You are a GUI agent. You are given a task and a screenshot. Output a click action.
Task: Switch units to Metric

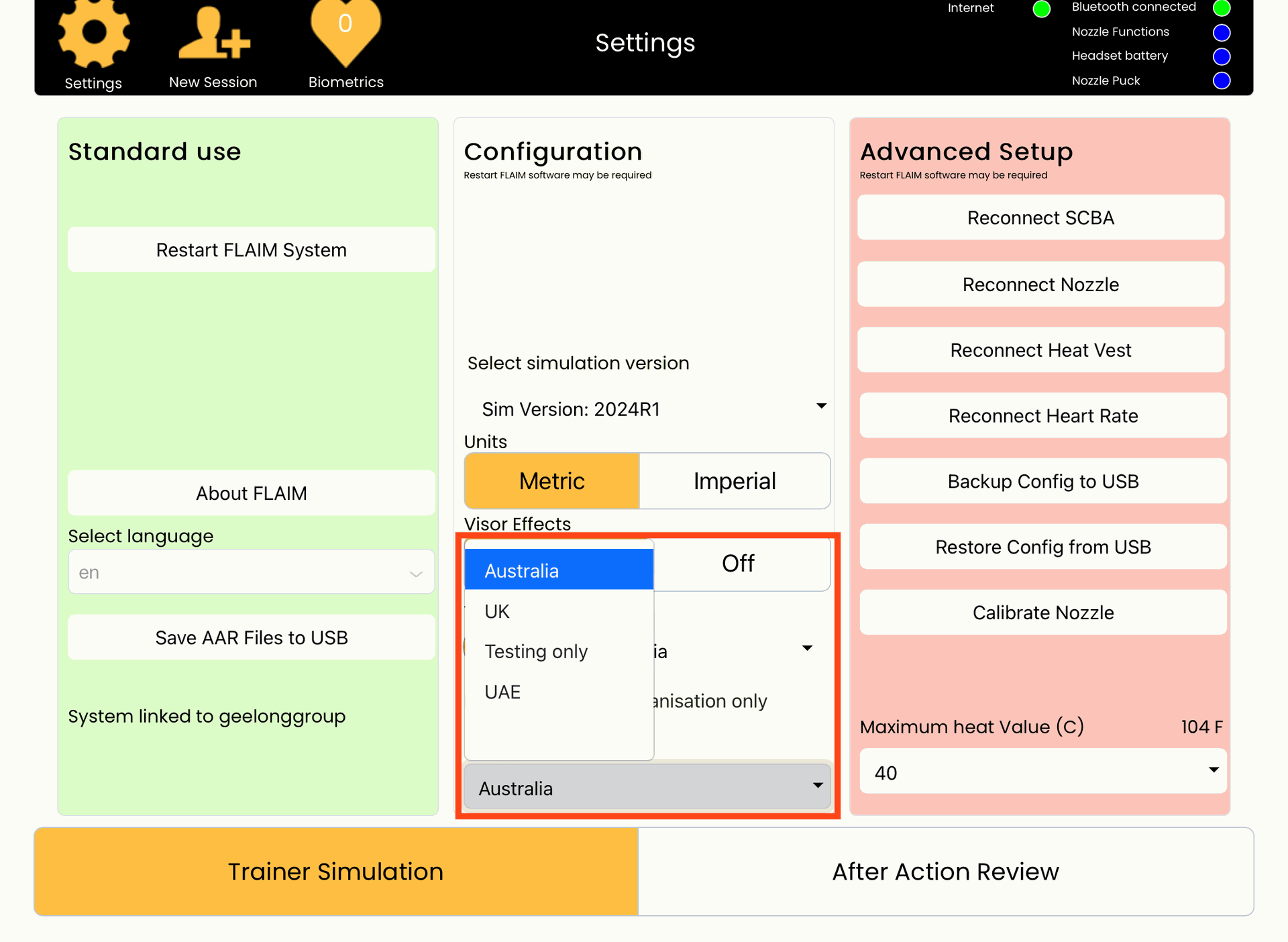(551, 481)
